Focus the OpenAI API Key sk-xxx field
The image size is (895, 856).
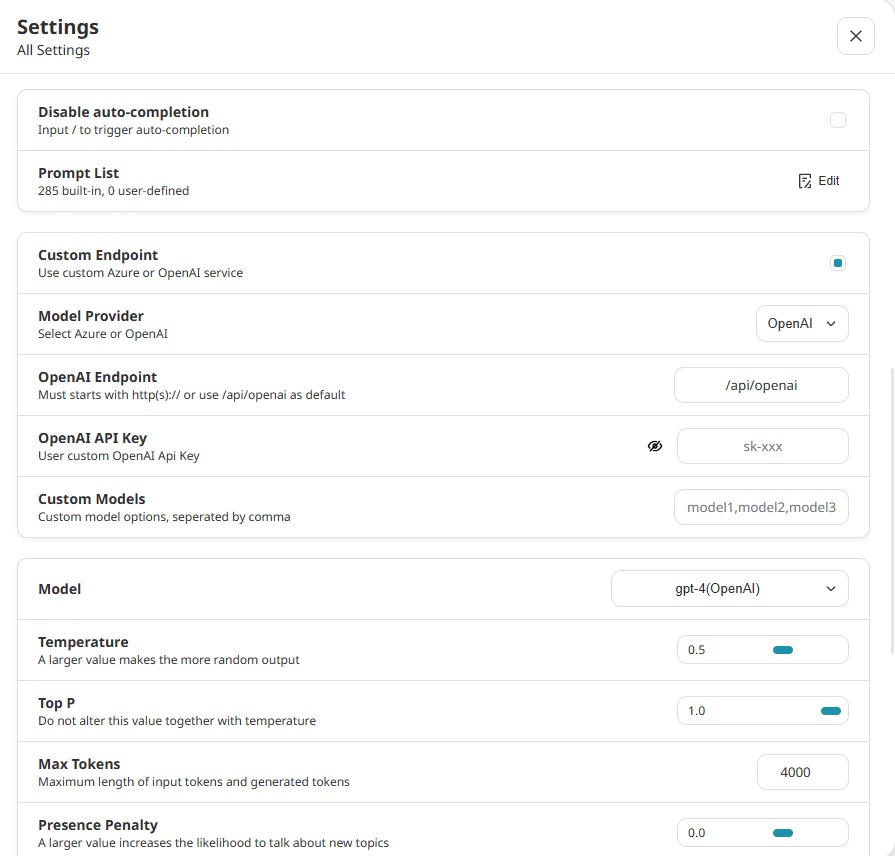[762, 447]
